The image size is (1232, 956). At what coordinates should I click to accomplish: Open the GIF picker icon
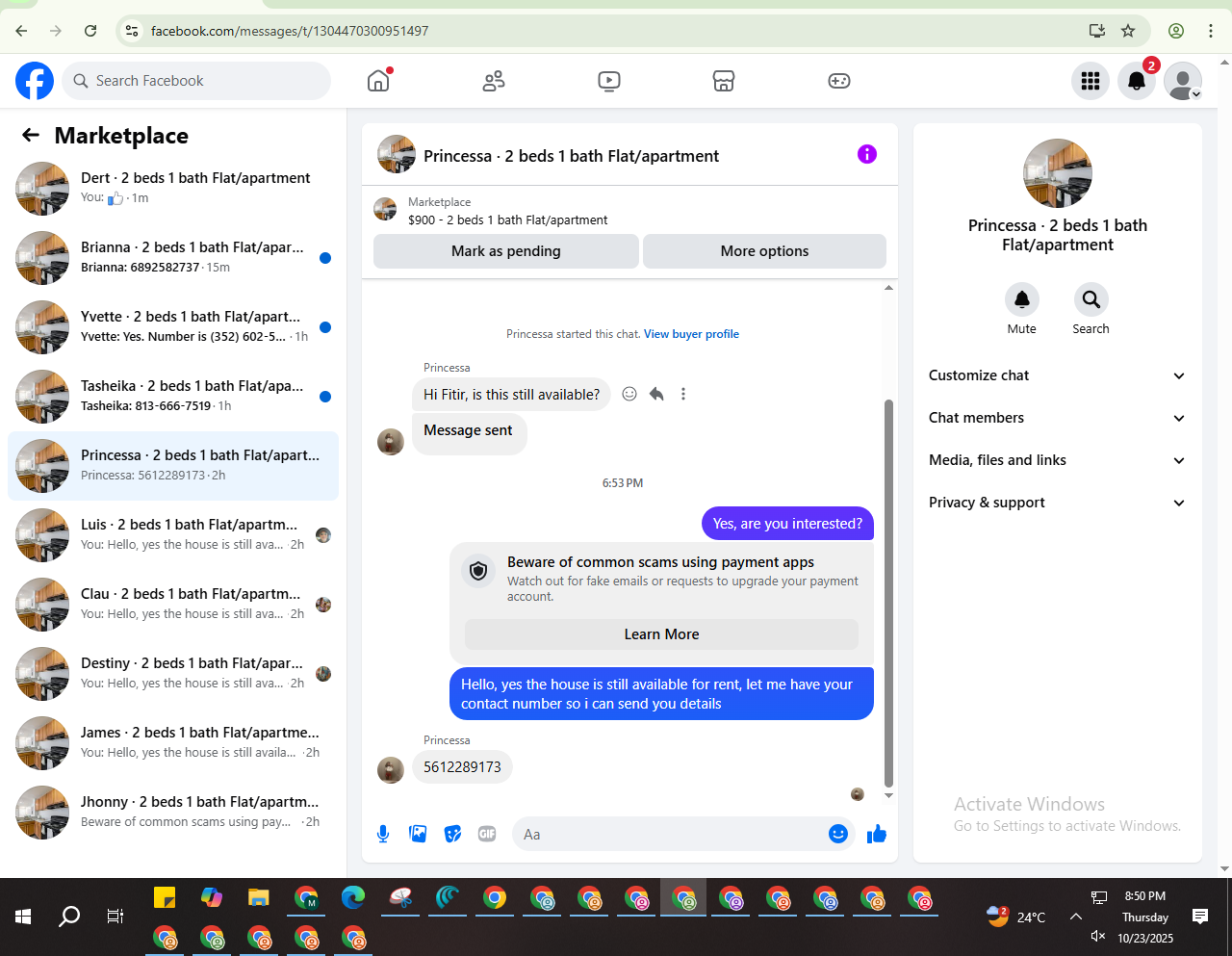click(x=487, y=834)
